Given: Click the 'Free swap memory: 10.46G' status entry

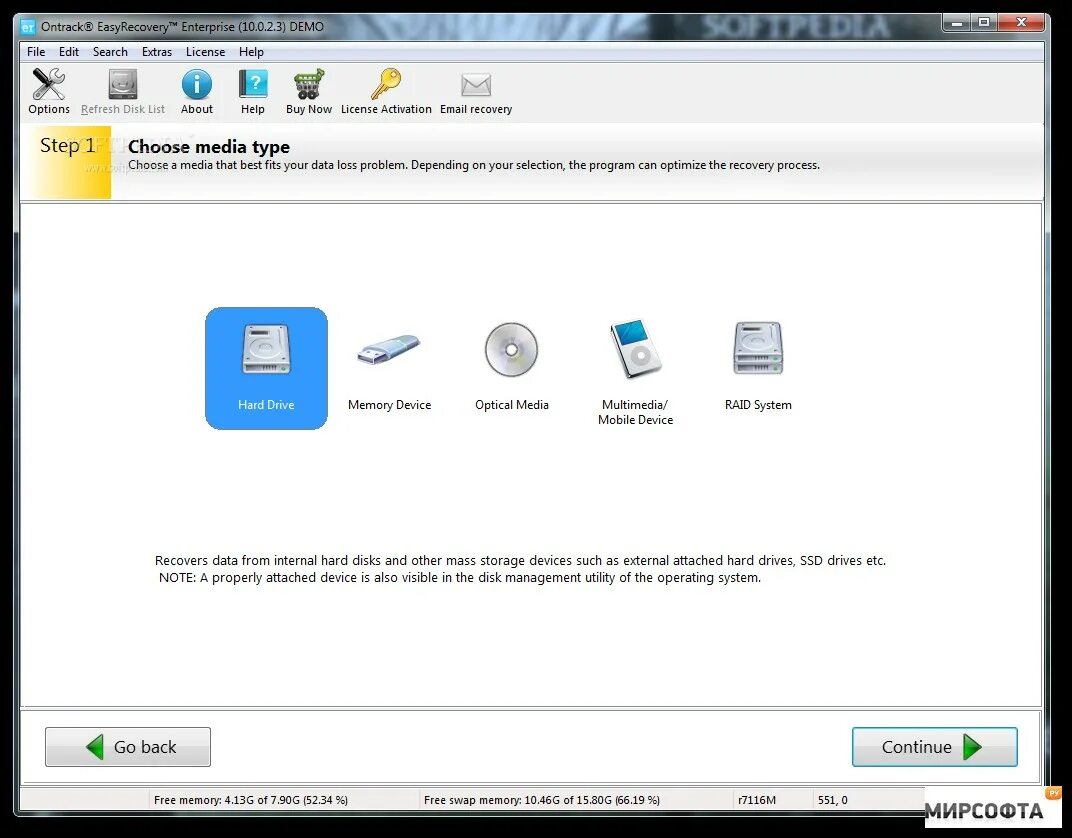Looking at the screenshot, I should pos(541,800).
